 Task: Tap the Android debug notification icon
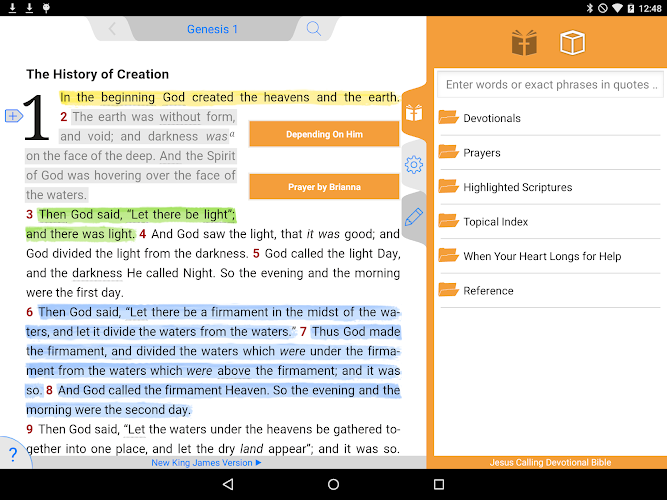pos(46,8)
